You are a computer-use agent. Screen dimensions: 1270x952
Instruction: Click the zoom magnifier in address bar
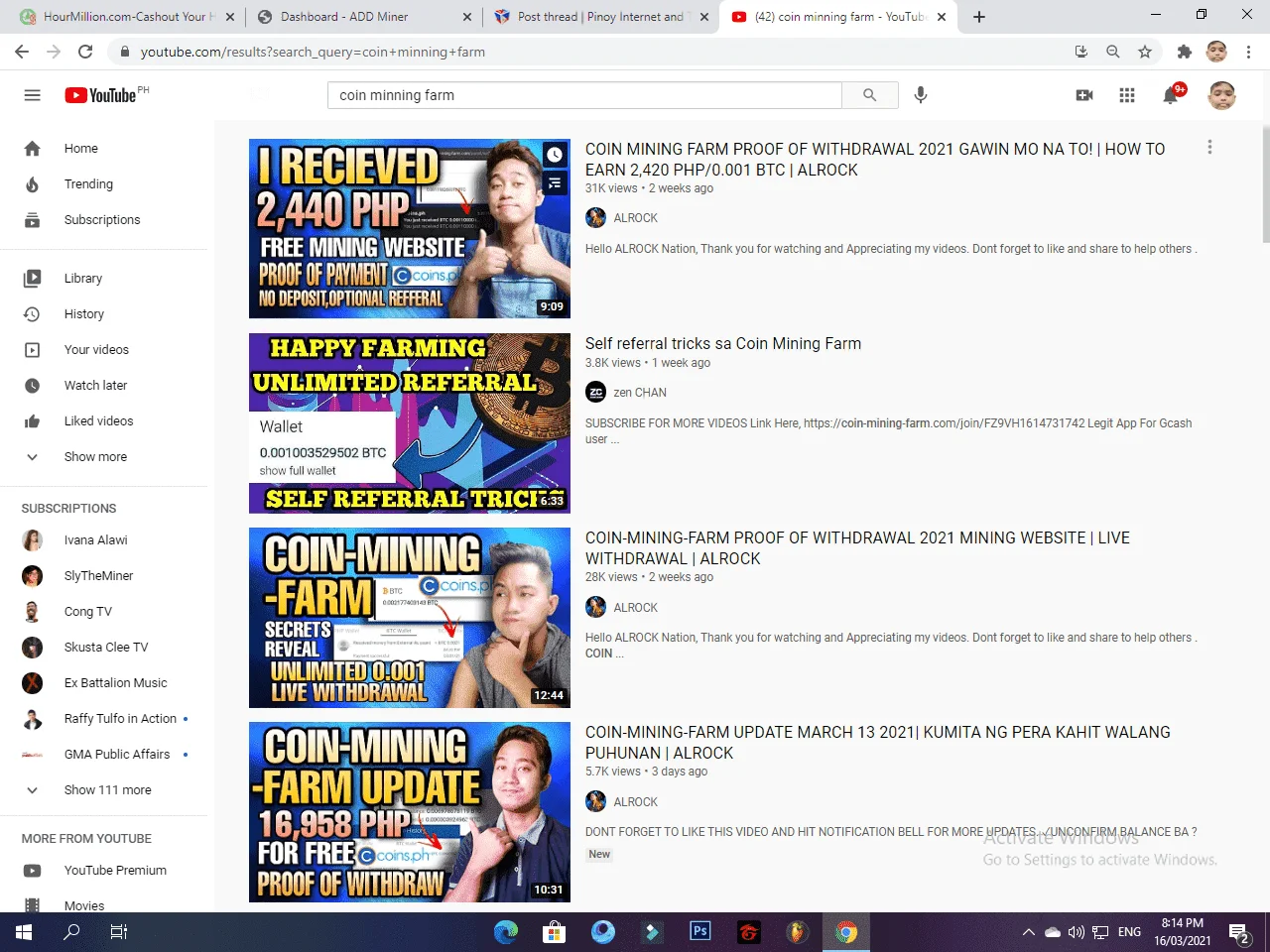tap(1113, 52)
